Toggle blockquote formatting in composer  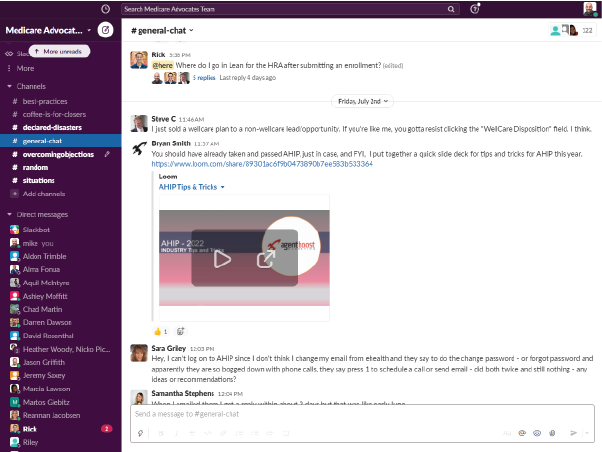[x=270, y=433]
